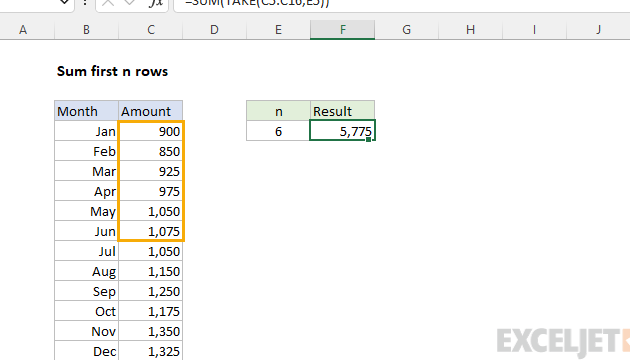Select the "Sep" month cell
The height and width of the screenshot is (360, 630).
86,291
